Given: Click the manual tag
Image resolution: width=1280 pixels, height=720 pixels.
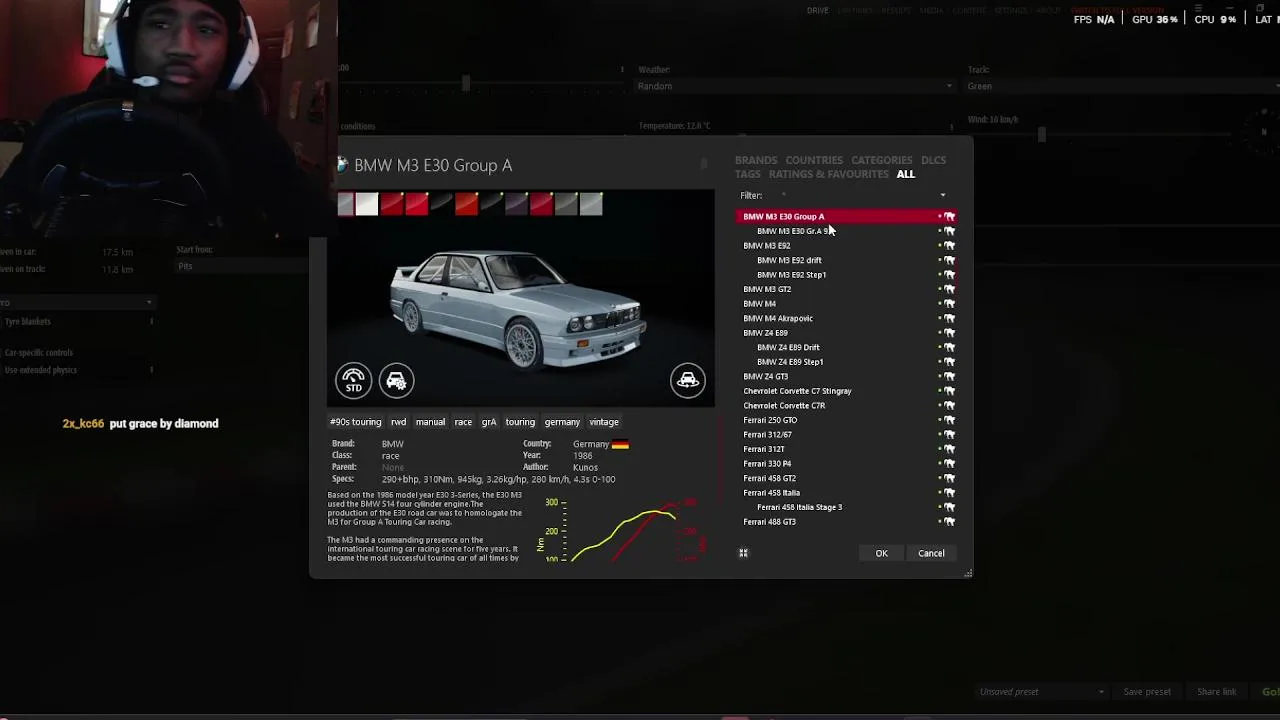Looking at the screenshot, I should coord(430,422).
